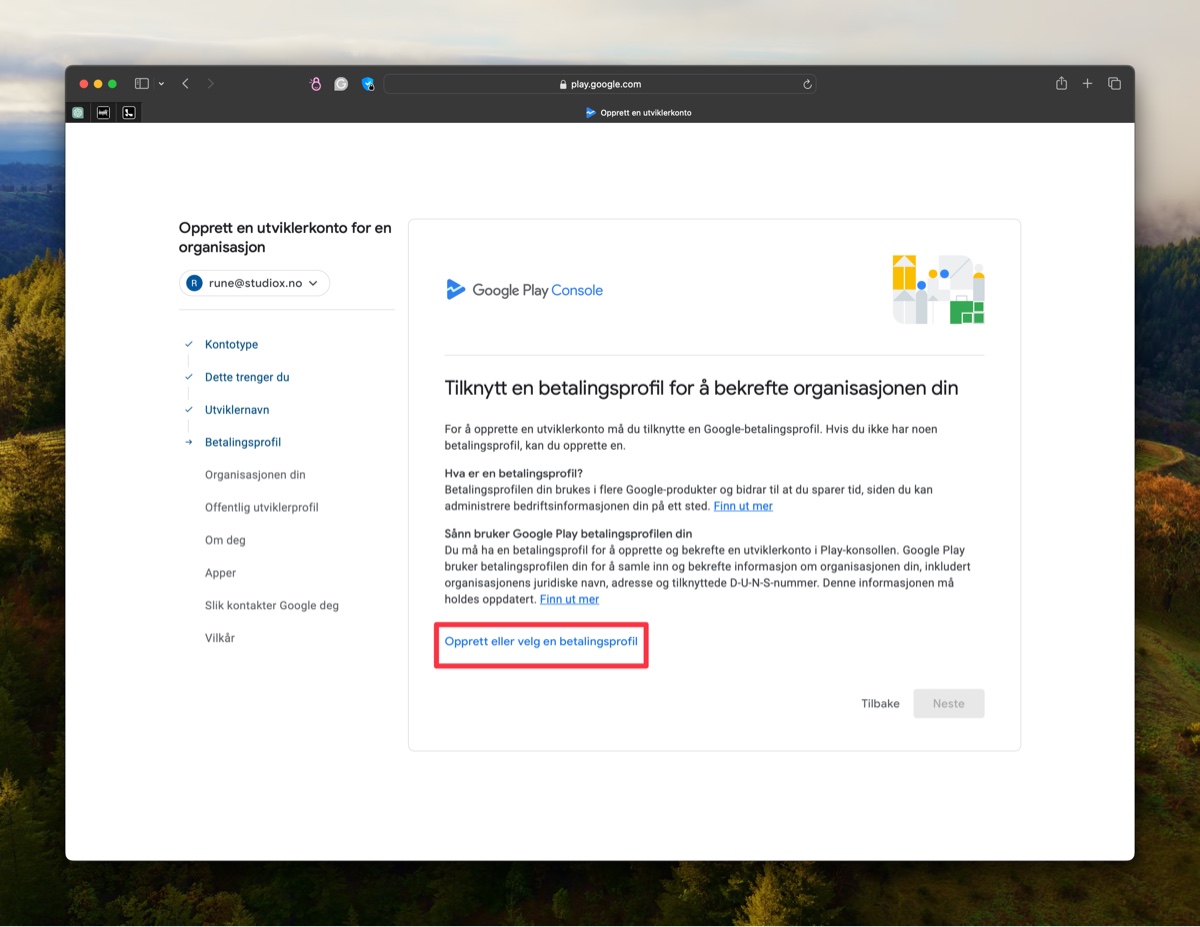Close the Safari window with red button
The height and width of the screenshot is (927, 1200).
[84, 84]
